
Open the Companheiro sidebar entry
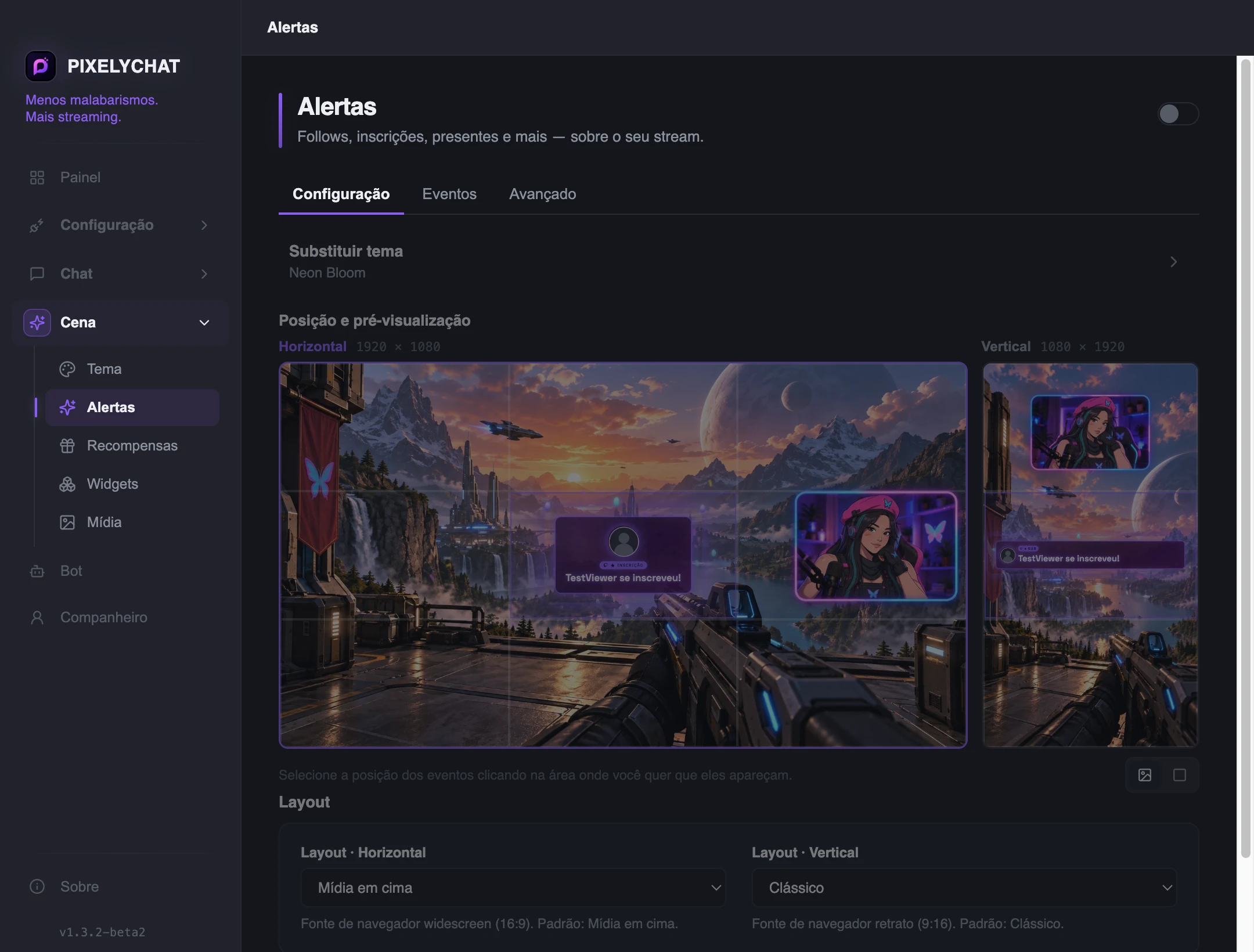(120, 618)
